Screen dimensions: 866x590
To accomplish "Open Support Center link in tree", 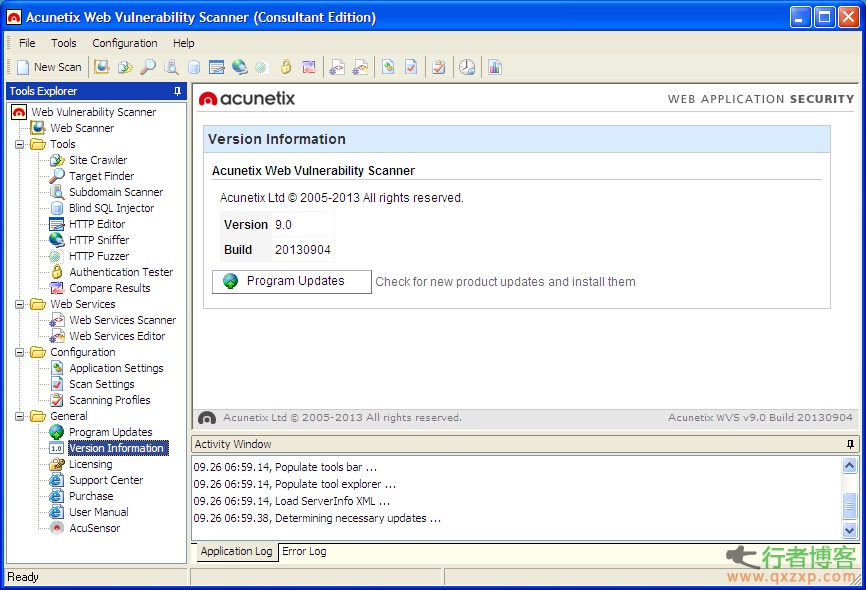I will [x=106, y=481].
